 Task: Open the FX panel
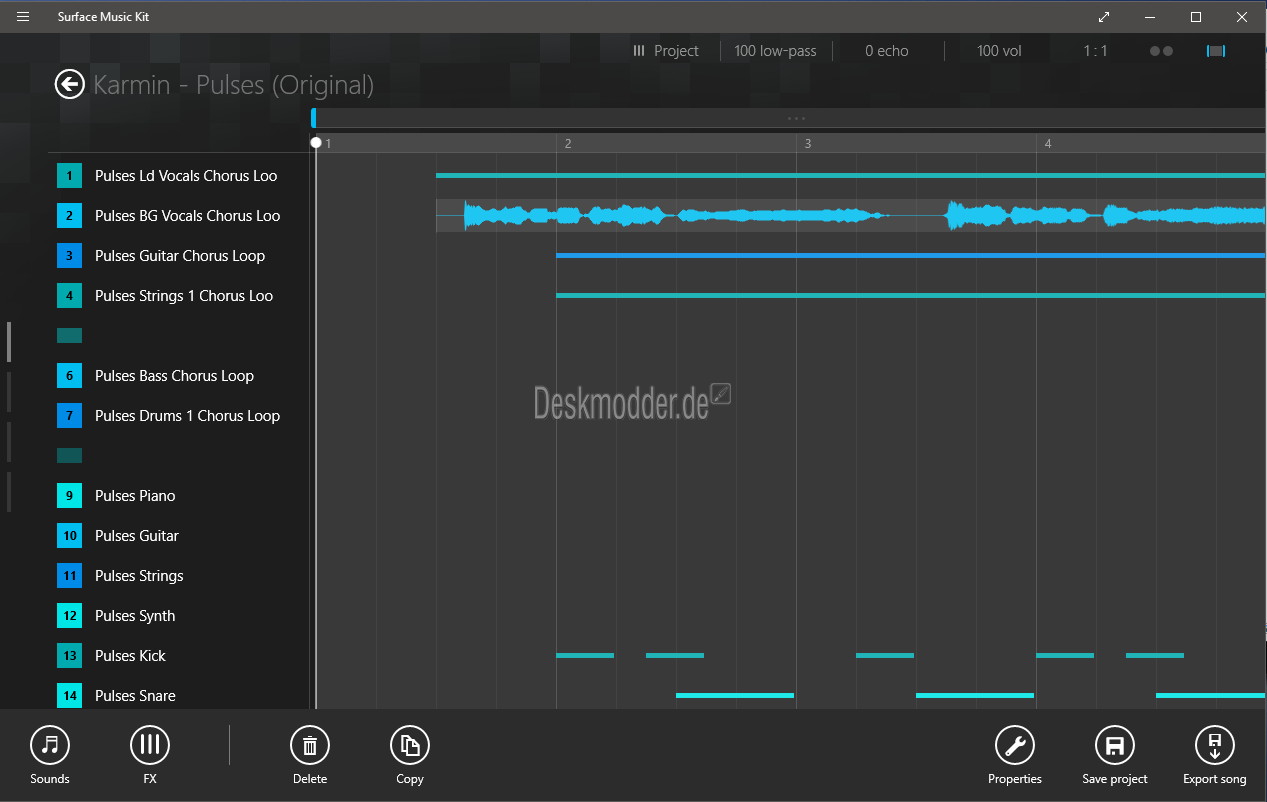(x=150, y=755)
